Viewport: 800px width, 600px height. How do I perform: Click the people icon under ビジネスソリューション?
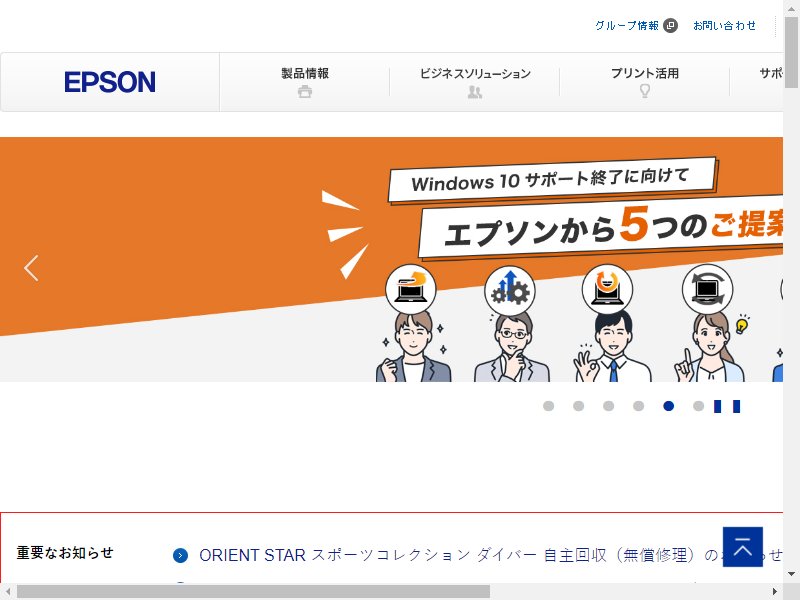click(x=474, y=92)
